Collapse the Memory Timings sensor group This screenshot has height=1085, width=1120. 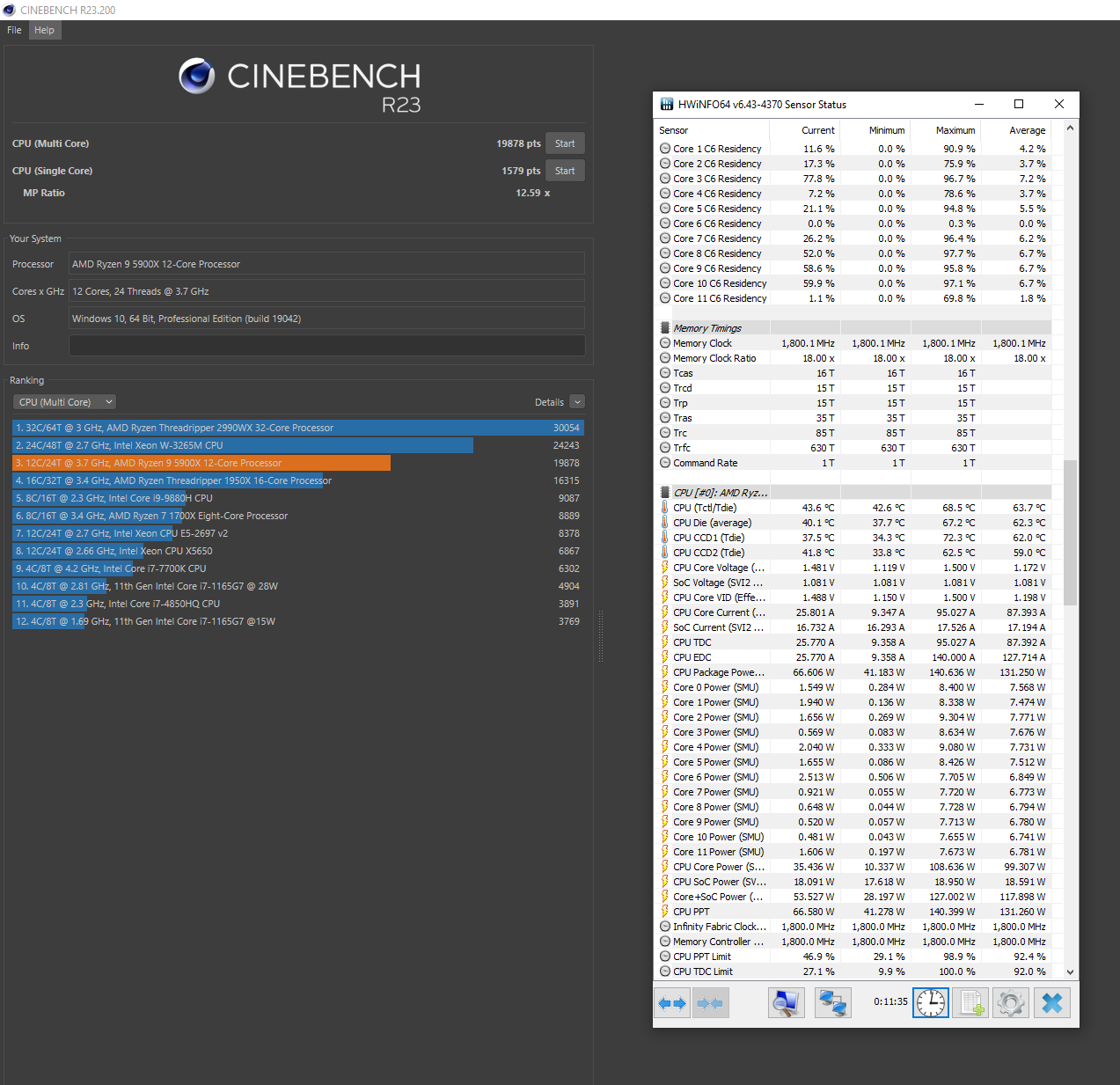click(x=665, y=326)
